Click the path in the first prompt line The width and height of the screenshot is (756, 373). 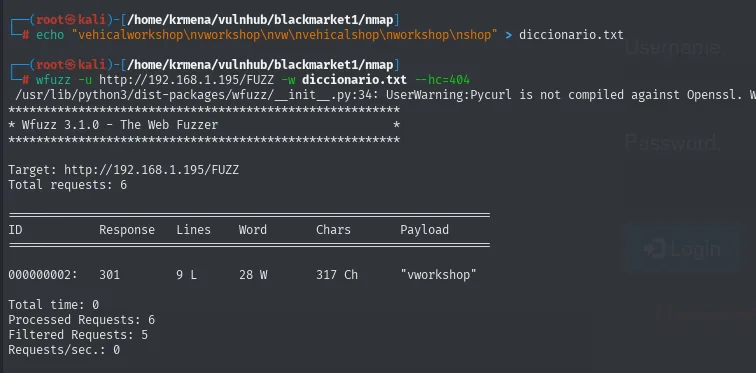[x=260, y=20]
